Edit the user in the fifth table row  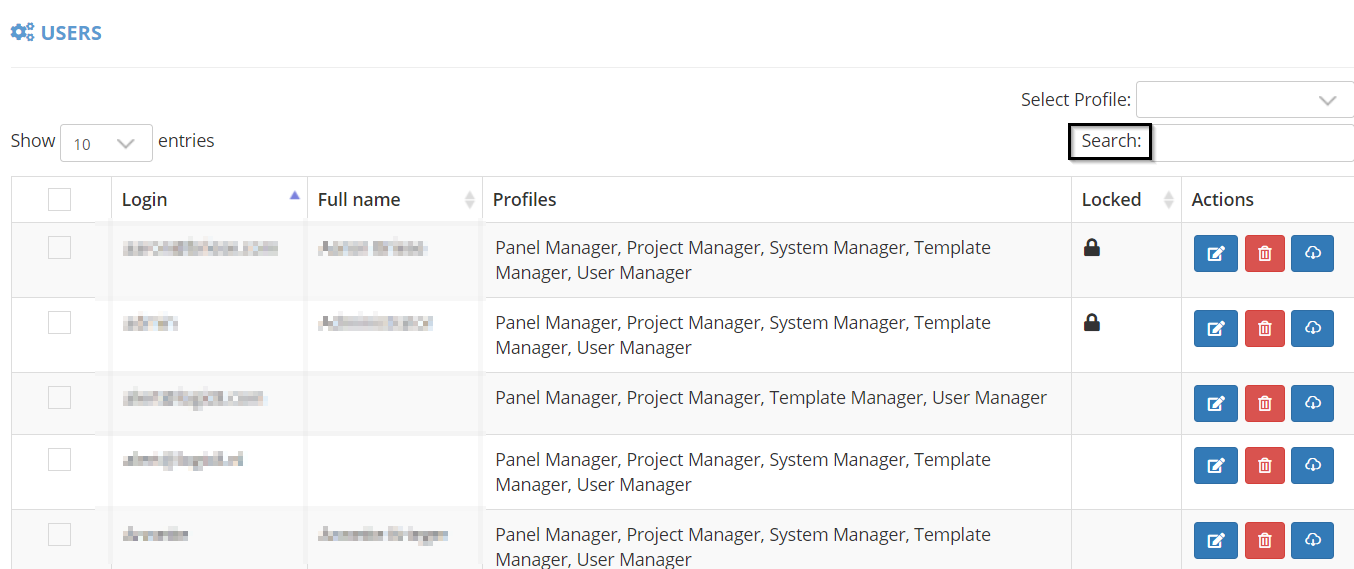(1216, 540)
